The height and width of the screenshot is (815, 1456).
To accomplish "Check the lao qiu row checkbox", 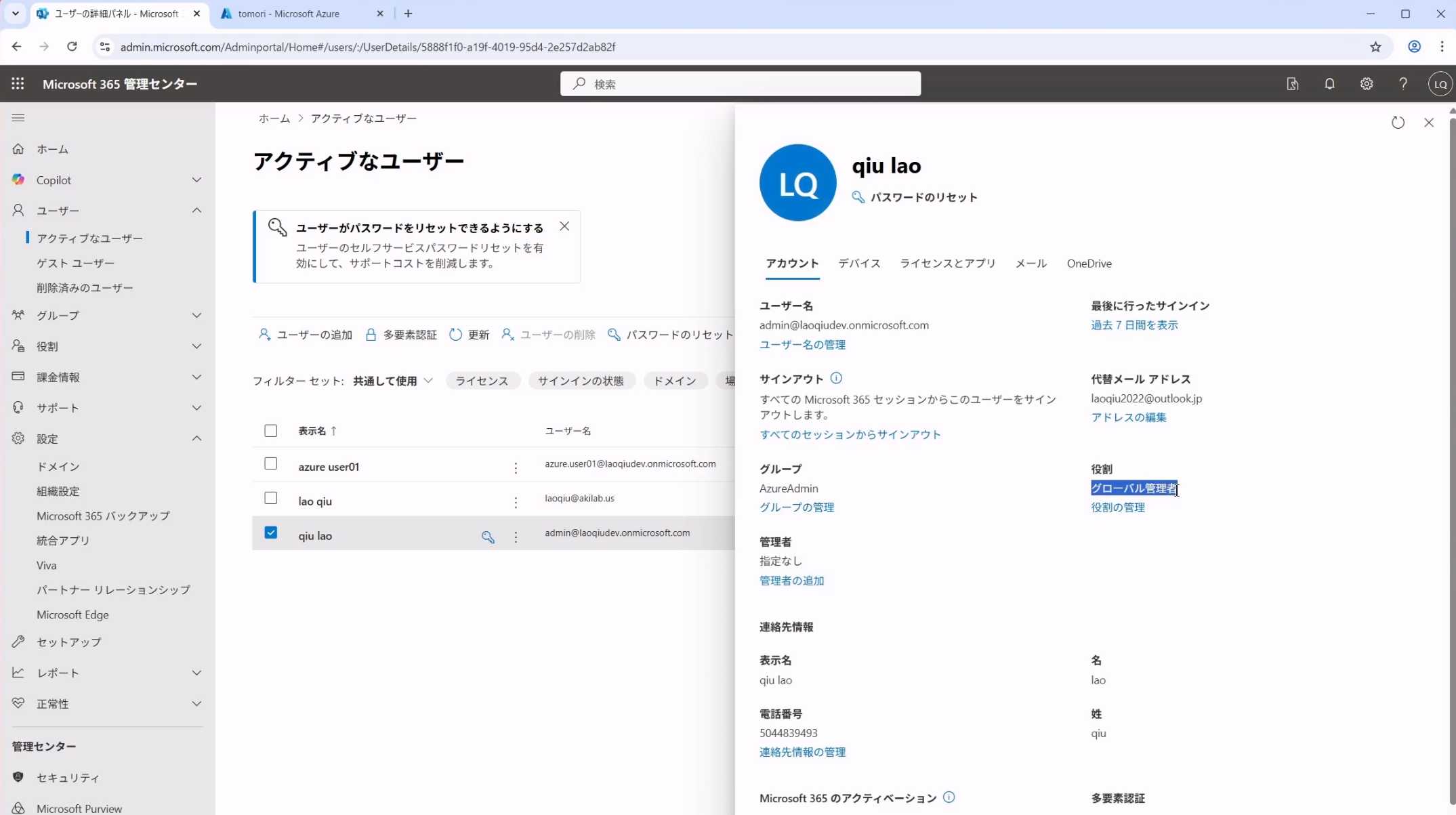I will pos(271,499).
